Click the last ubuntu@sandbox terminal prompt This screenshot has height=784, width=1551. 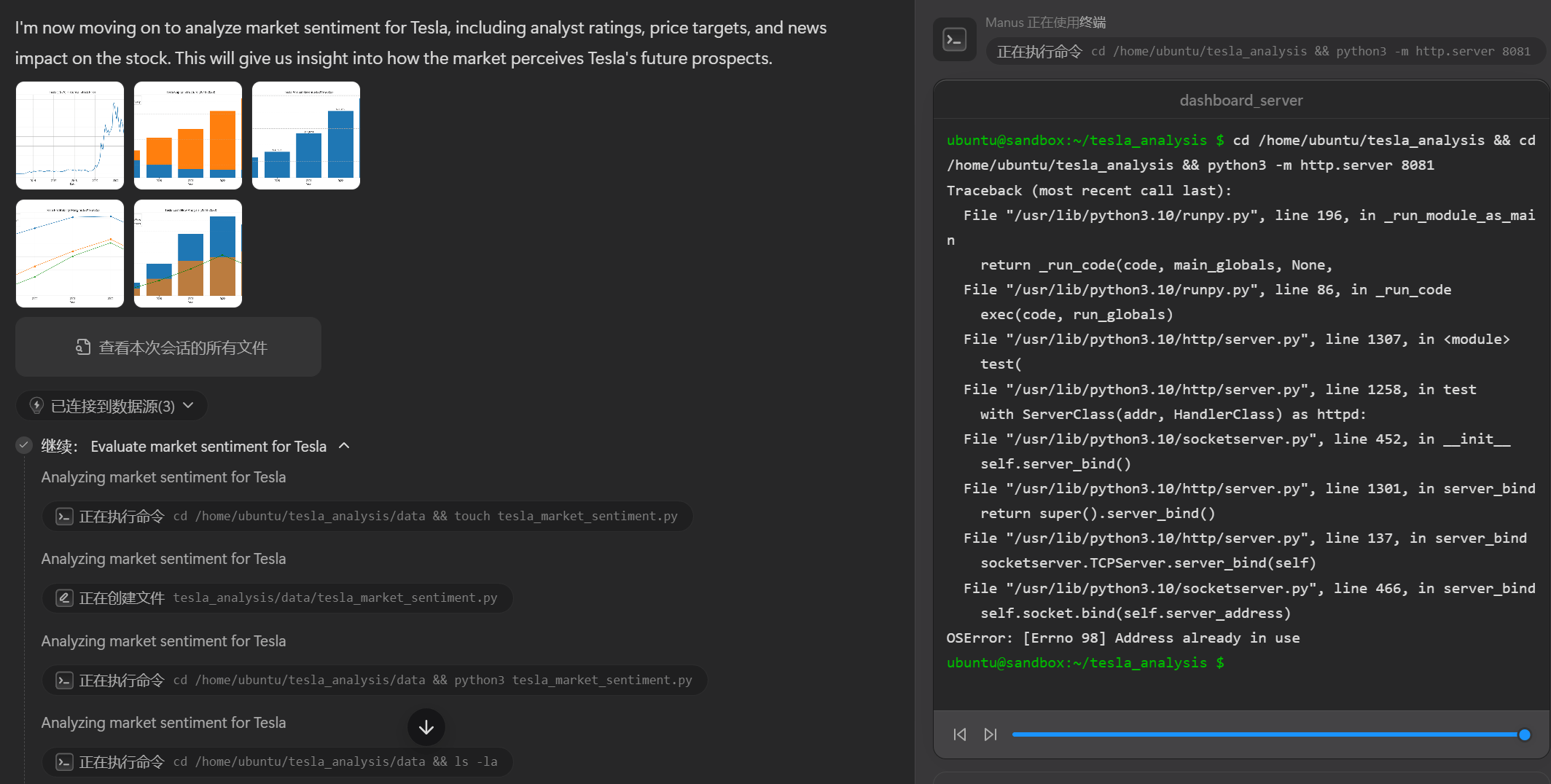[x=1085, y=663]
